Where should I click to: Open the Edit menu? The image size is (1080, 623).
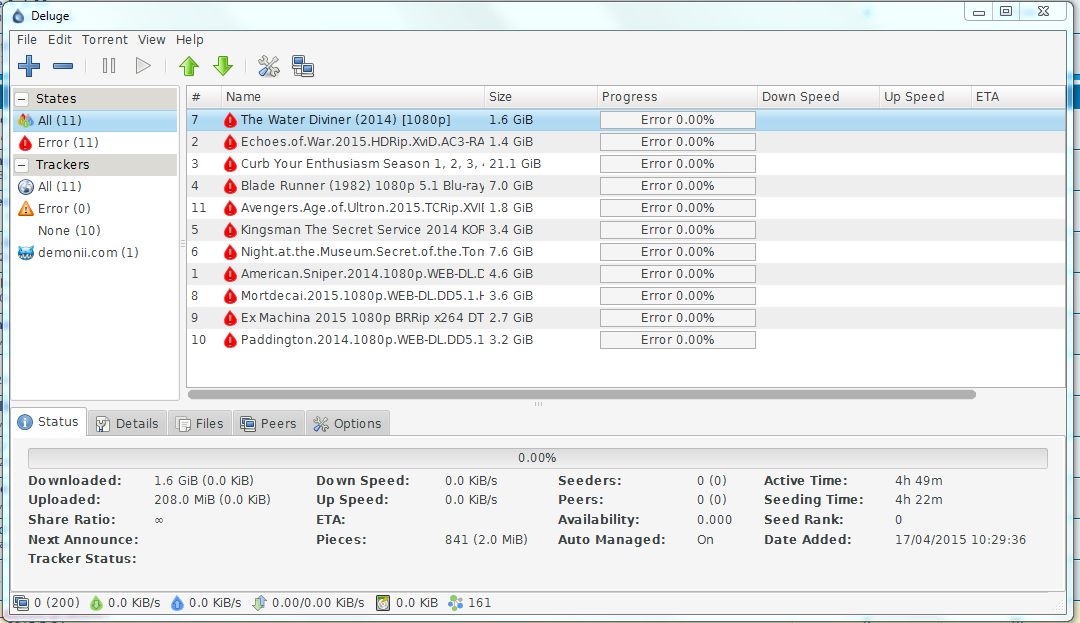pos(59,40)
